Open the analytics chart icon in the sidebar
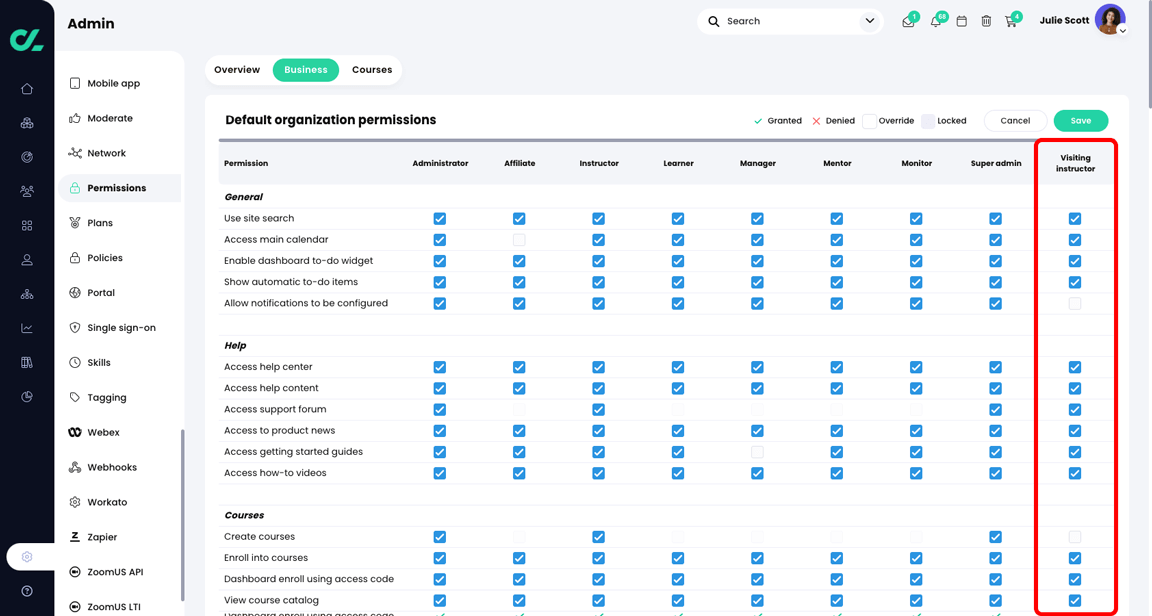1152x616 pixels. 27,327
